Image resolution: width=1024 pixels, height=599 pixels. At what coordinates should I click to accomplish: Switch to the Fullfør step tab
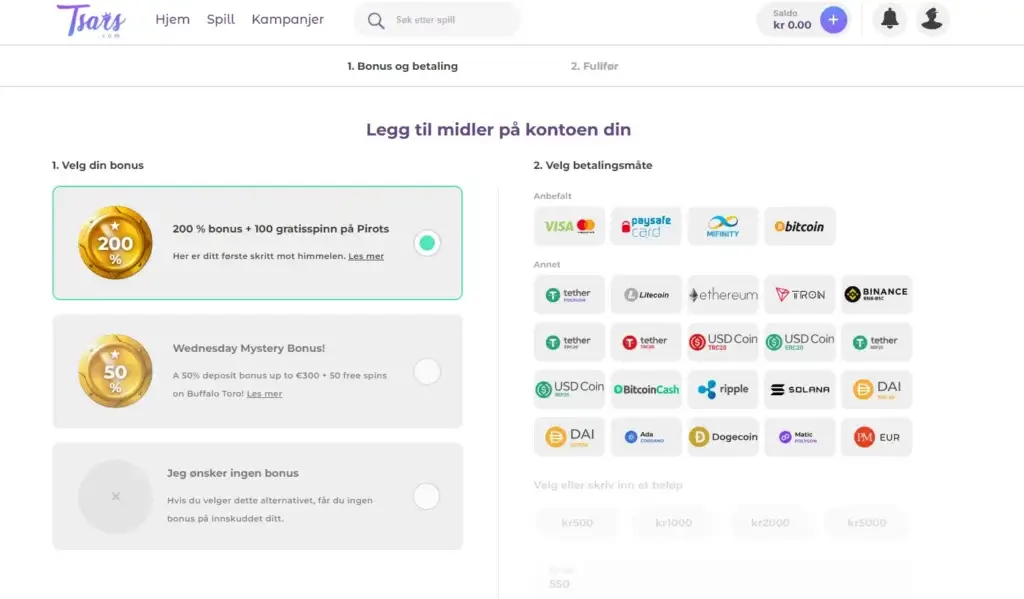tap(595, 66)
